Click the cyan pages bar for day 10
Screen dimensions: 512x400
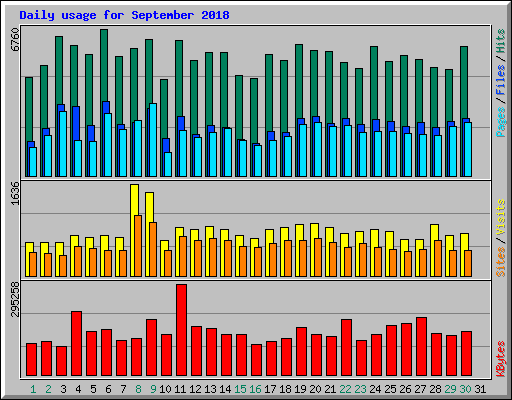point(168,164)
